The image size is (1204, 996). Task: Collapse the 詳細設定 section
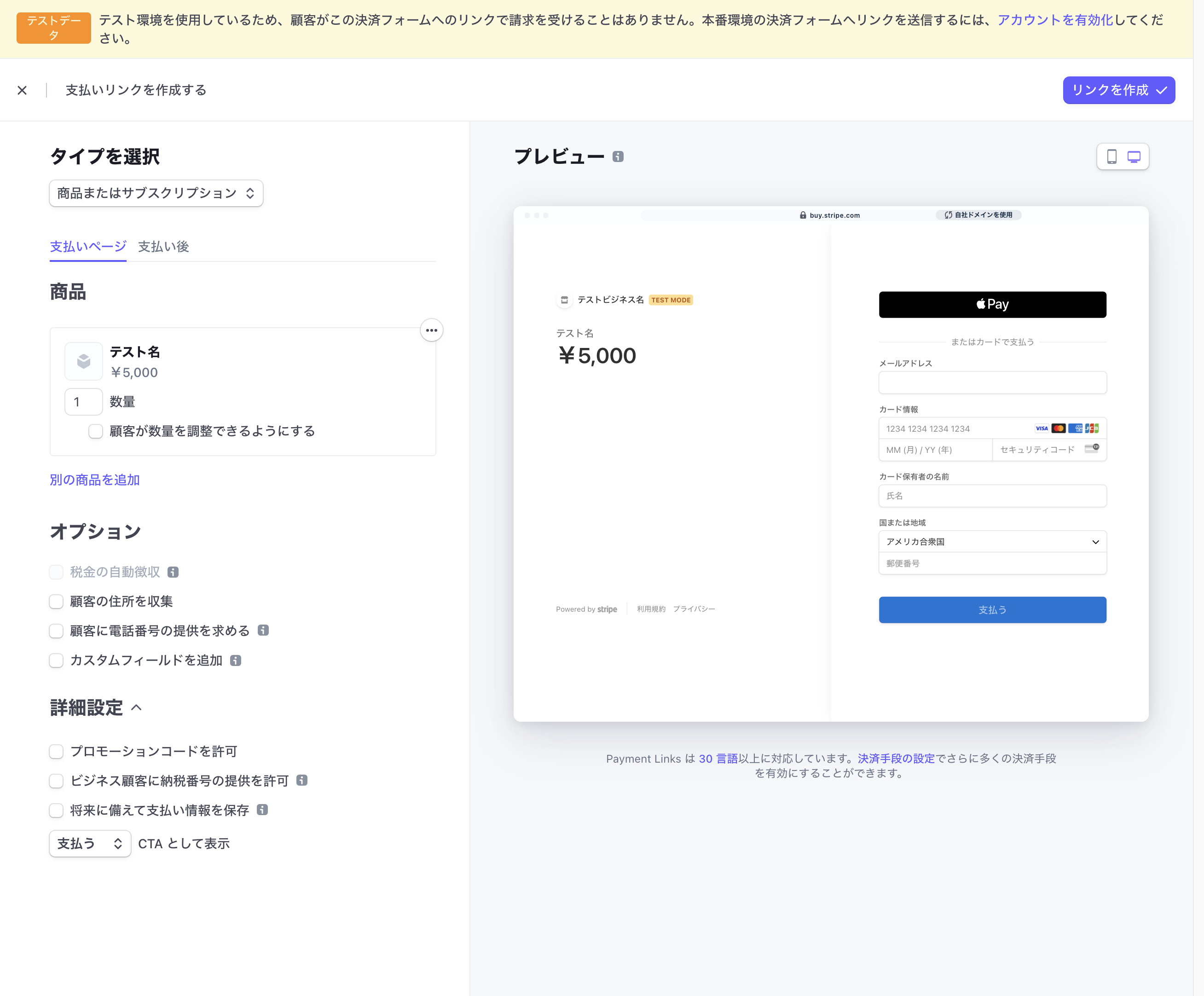pos(137,708)
